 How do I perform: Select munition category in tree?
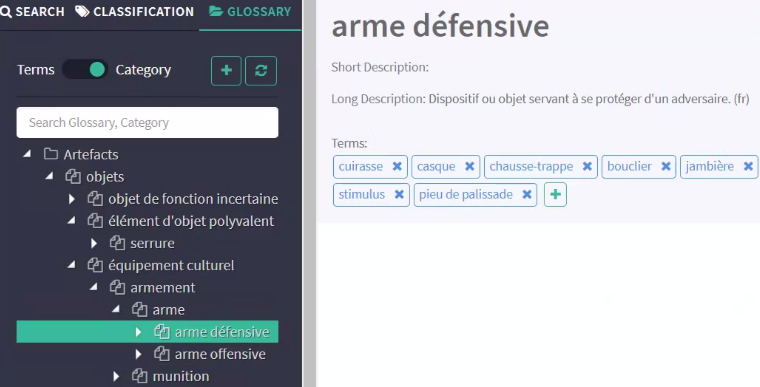[181, 376]
